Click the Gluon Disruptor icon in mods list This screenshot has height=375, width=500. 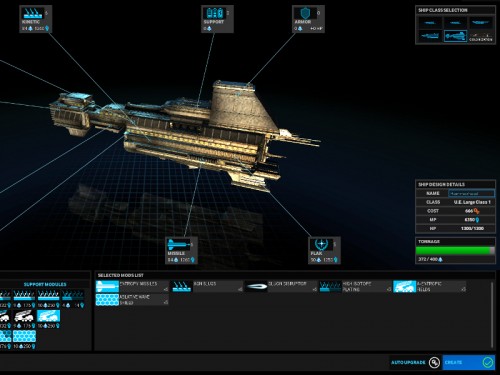pos(256,286)
